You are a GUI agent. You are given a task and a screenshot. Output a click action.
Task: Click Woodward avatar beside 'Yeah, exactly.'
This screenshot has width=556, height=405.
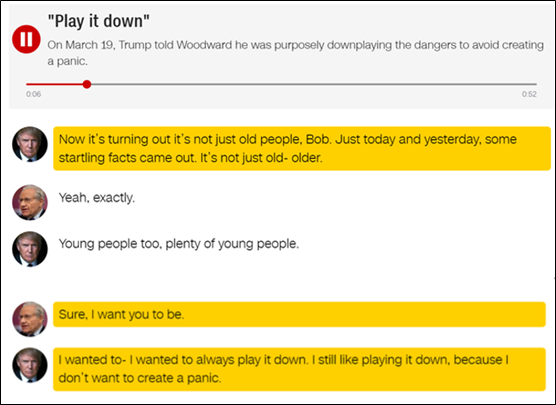30,202
